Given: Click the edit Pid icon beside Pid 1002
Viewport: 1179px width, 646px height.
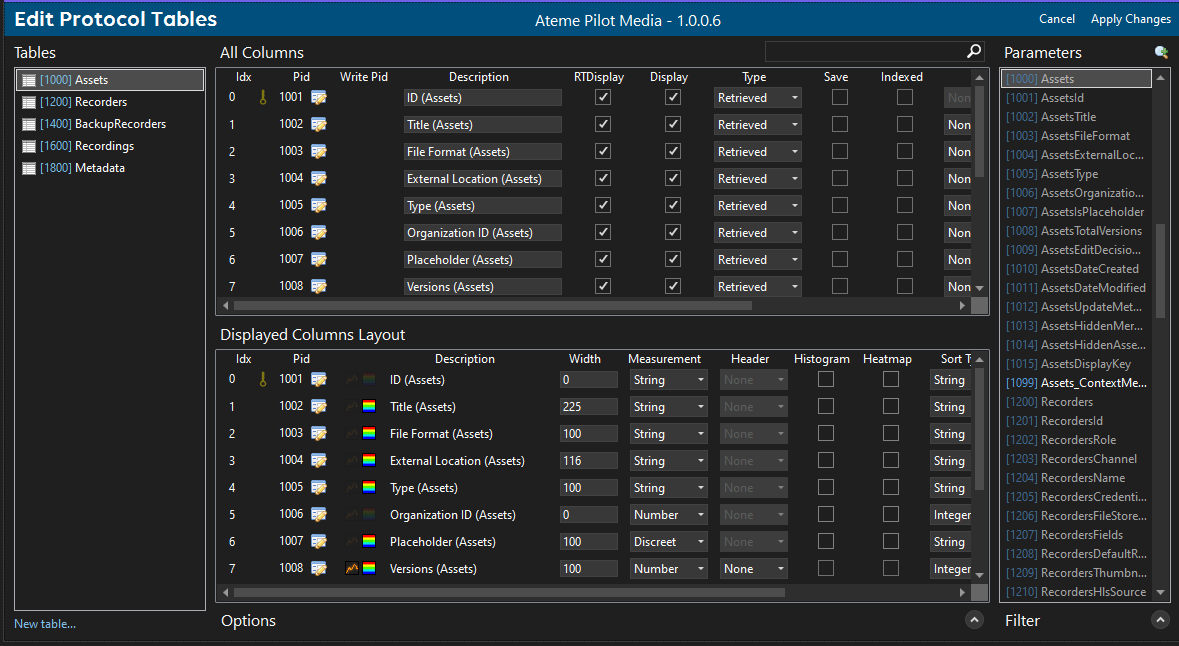Looking at the screenshot, I should (x=319, y=124).
